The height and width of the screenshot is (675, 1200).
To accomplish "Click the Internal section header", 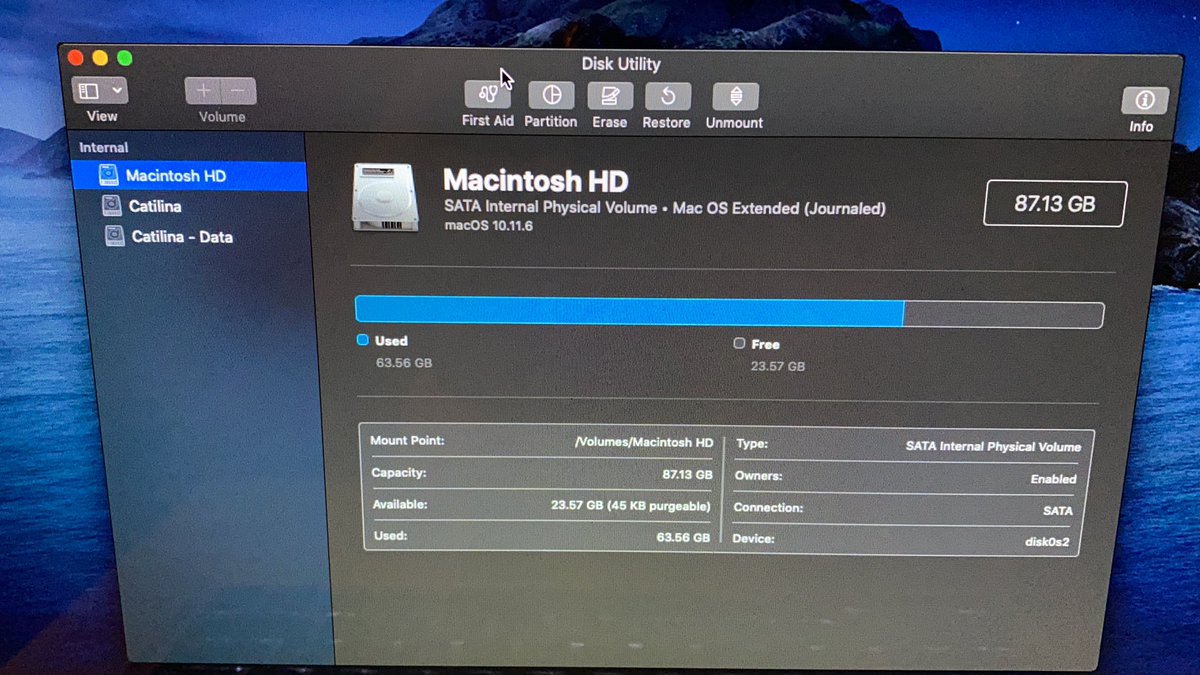I will coord(104,147).
